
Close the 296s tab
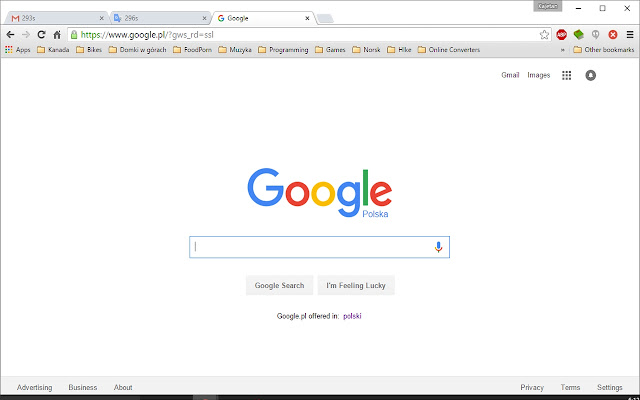tap(204, 18)
